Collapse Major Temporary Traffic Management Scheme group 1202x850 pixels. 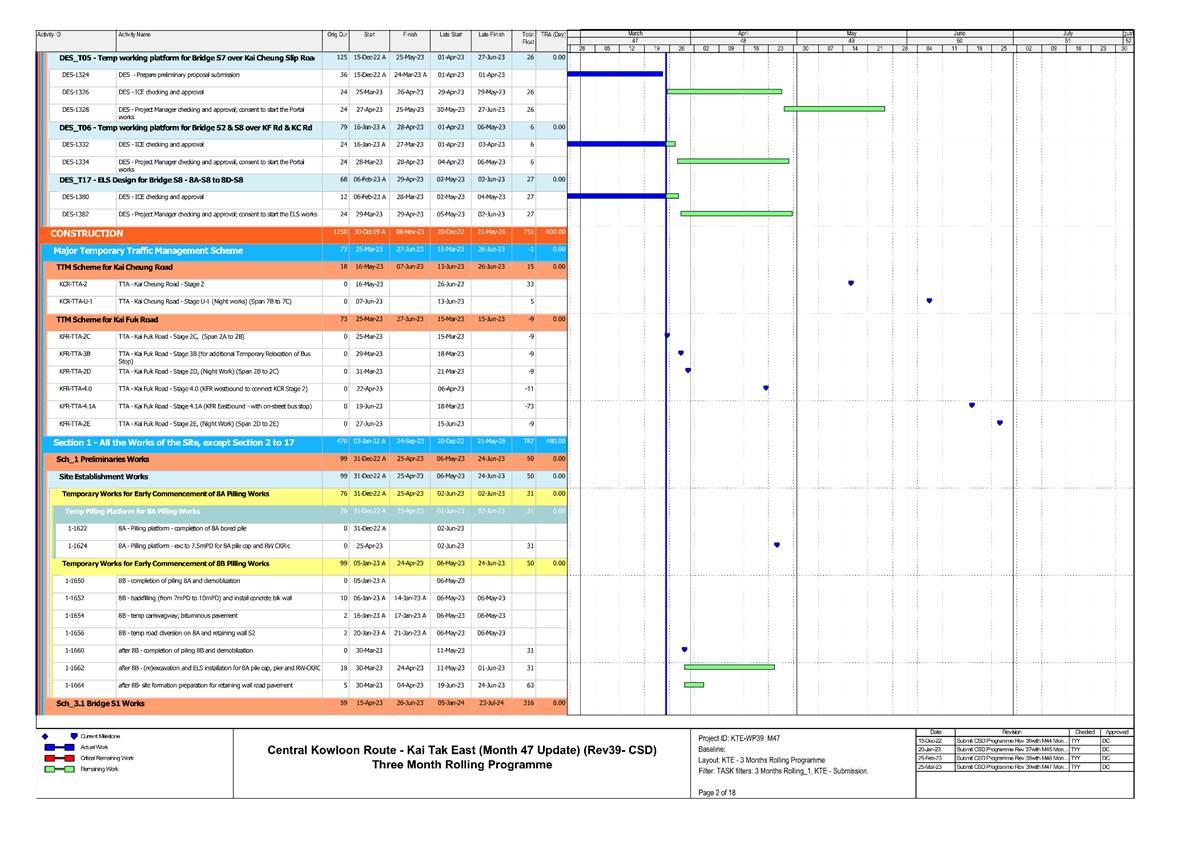pyautogui.click(x=148, y=251)
